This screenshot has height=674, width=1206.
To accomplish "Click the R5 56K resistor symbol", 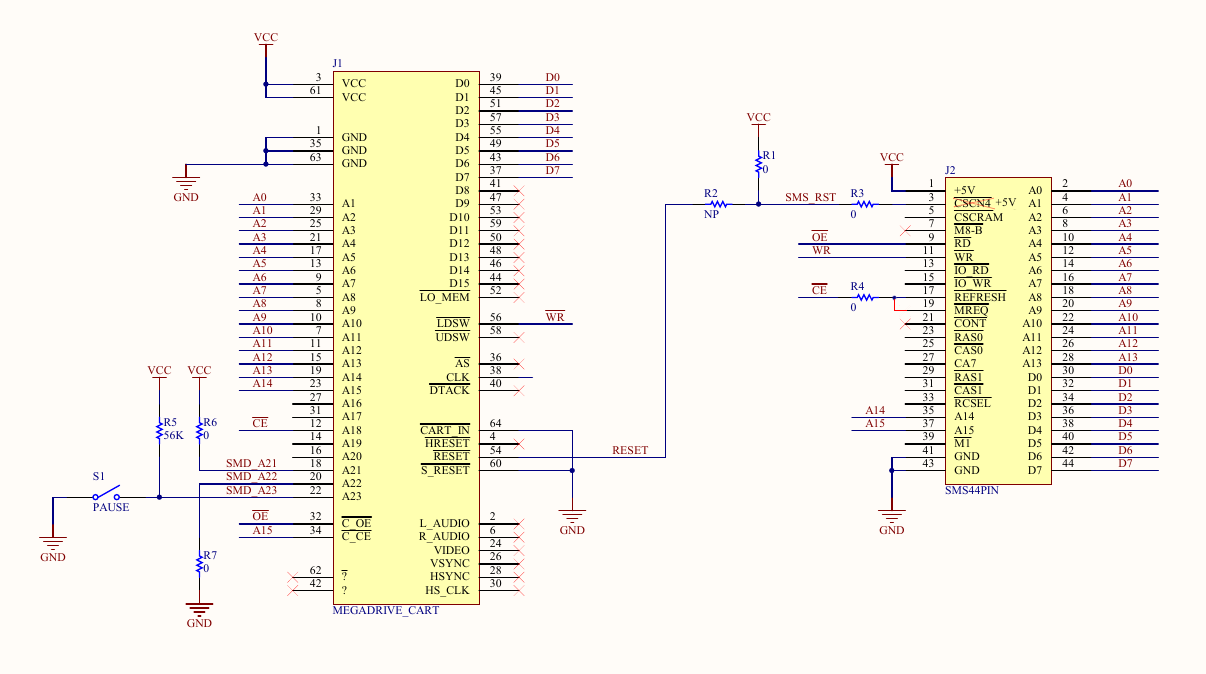I will tap(159, 430).
